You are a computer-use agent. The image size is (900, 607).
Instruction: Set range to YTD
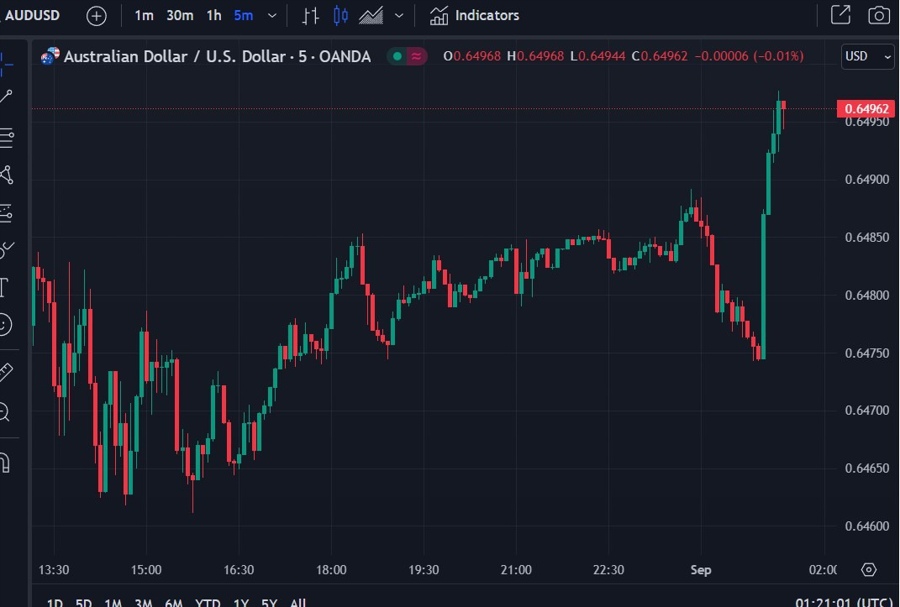pos(208,602)
